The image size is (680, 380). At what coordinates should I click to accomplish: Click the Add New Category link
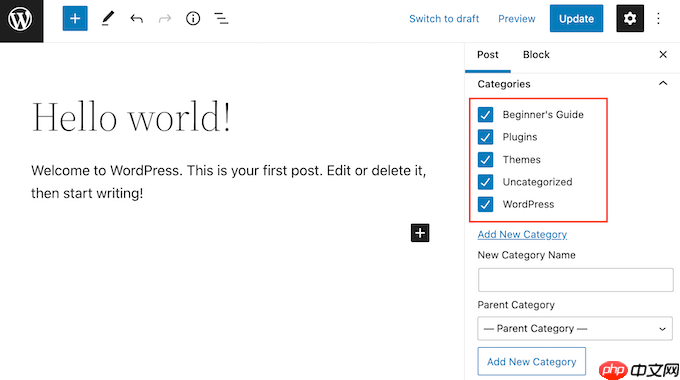click(x=522, y=234)
